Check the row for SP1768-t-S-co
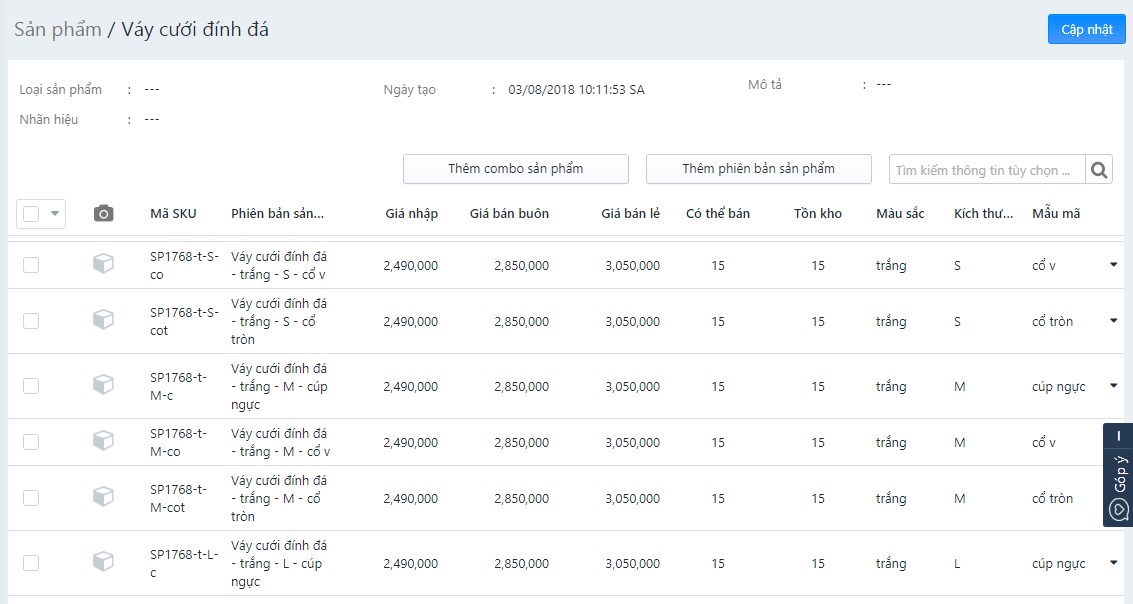This screenshot has width=1133, height=604. pyautogui.click(x=31, y=265)
